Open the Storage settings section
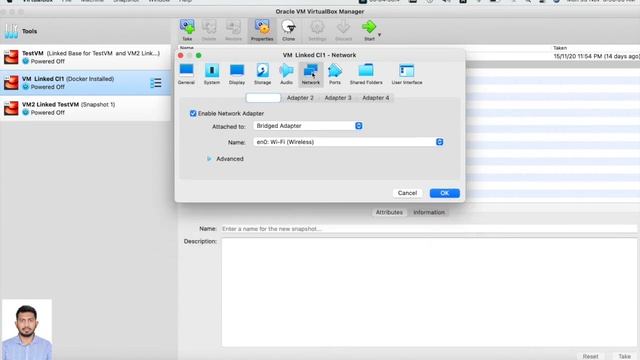Viewport: 640px width, 360px height. [262, 74]
